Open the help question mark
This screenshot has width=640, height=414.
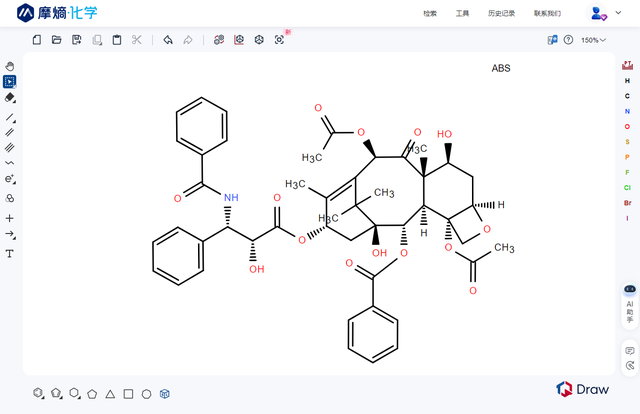coord(568,40)
